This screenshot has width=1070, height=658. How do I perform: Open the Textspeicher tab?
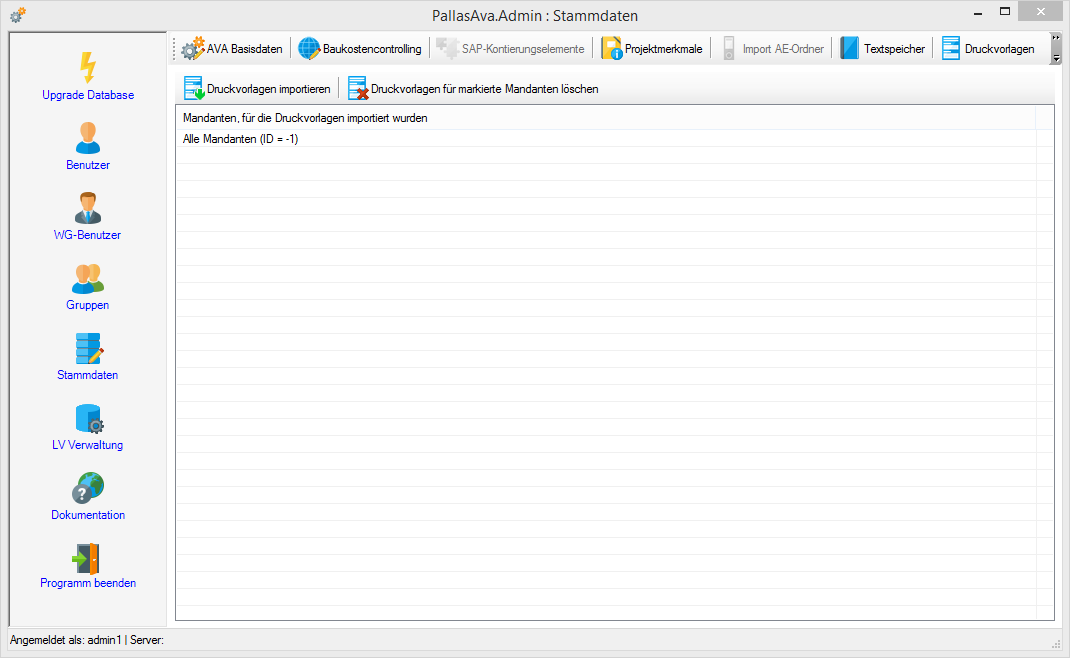tap(882, 48)
